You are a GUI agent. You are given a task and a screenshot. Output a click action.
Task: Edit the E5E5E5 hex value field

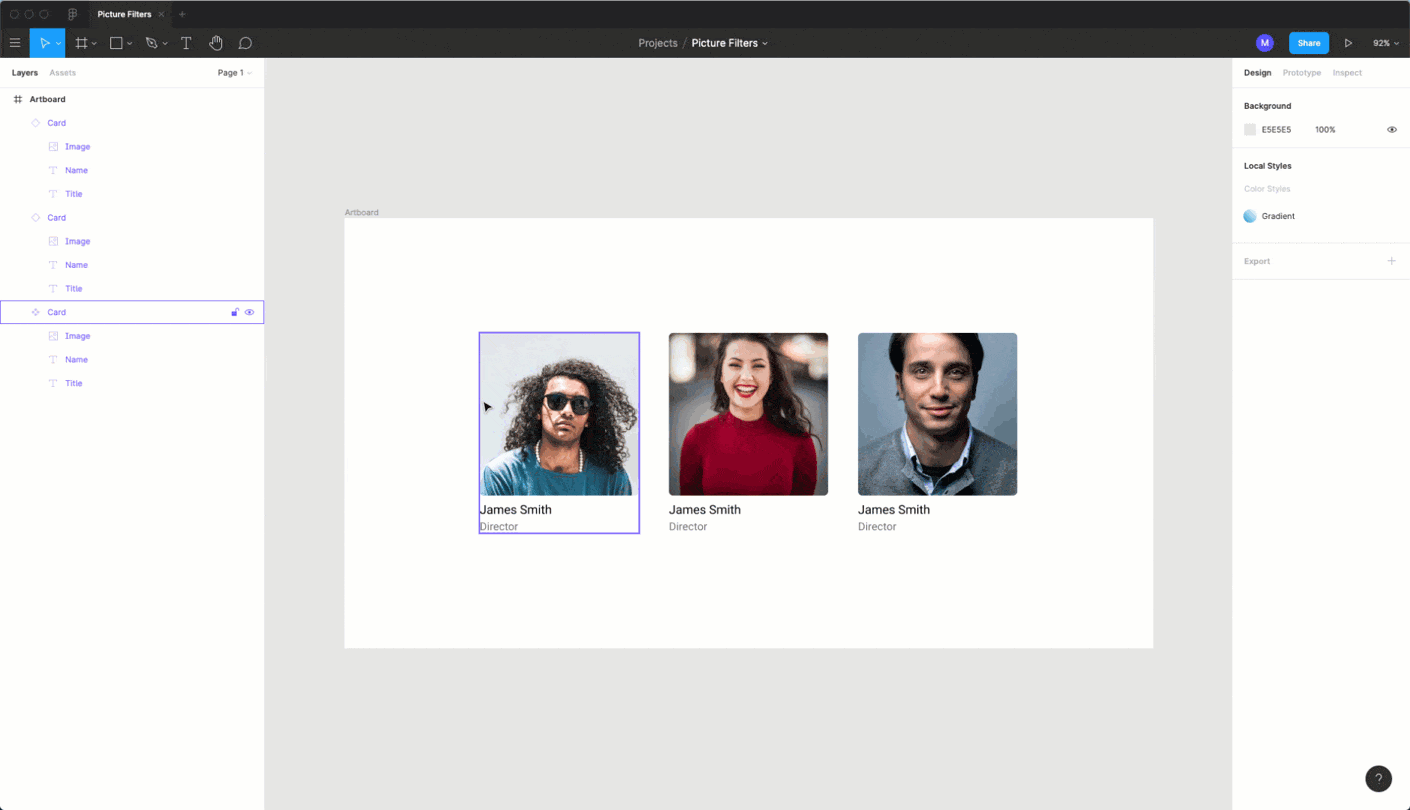pos(1276,130)
